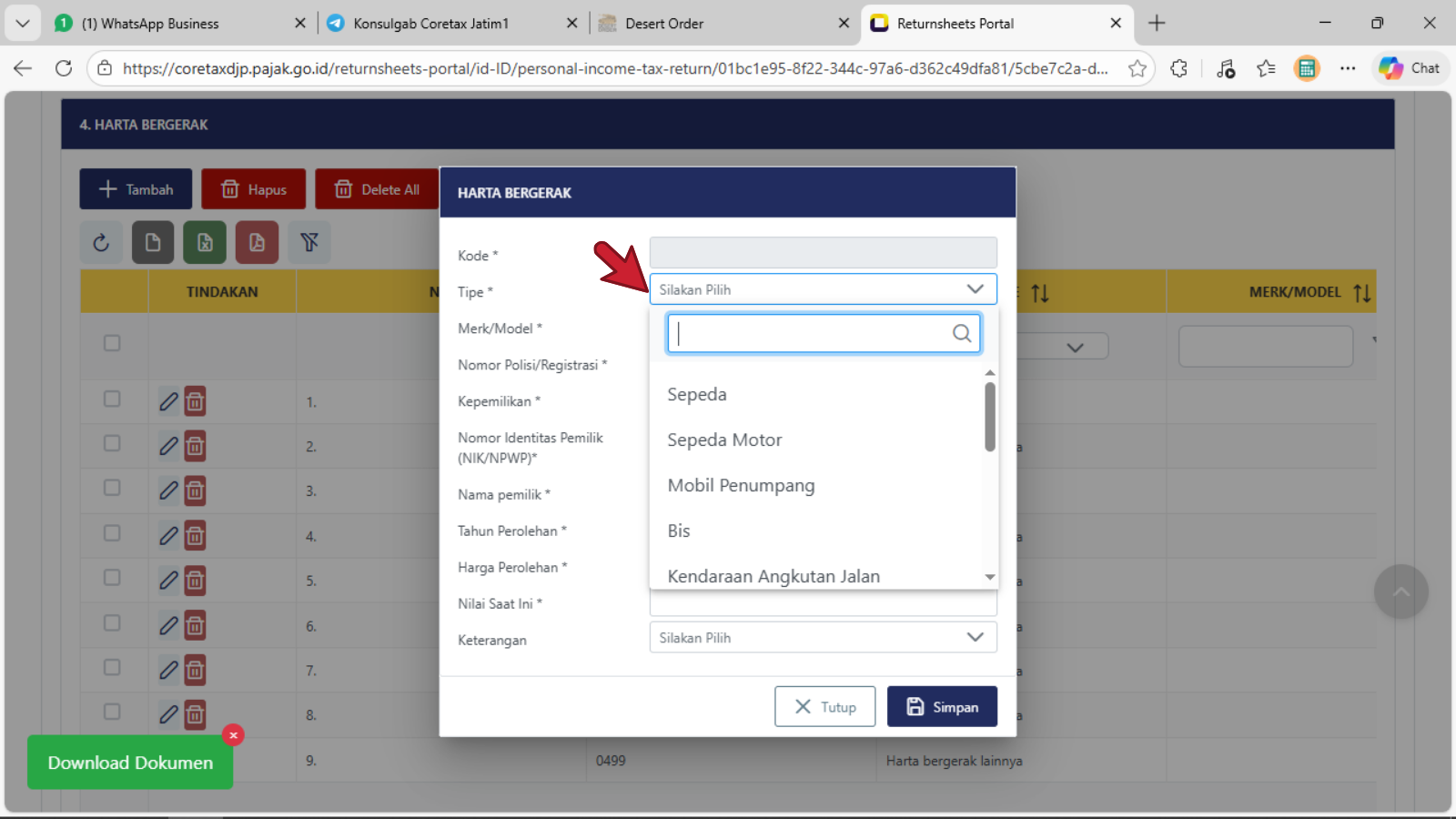Click the trash delete icon in row 3
Image resolution: width=1456 pixels, height=819 pixels.
[x=195, y=490]
